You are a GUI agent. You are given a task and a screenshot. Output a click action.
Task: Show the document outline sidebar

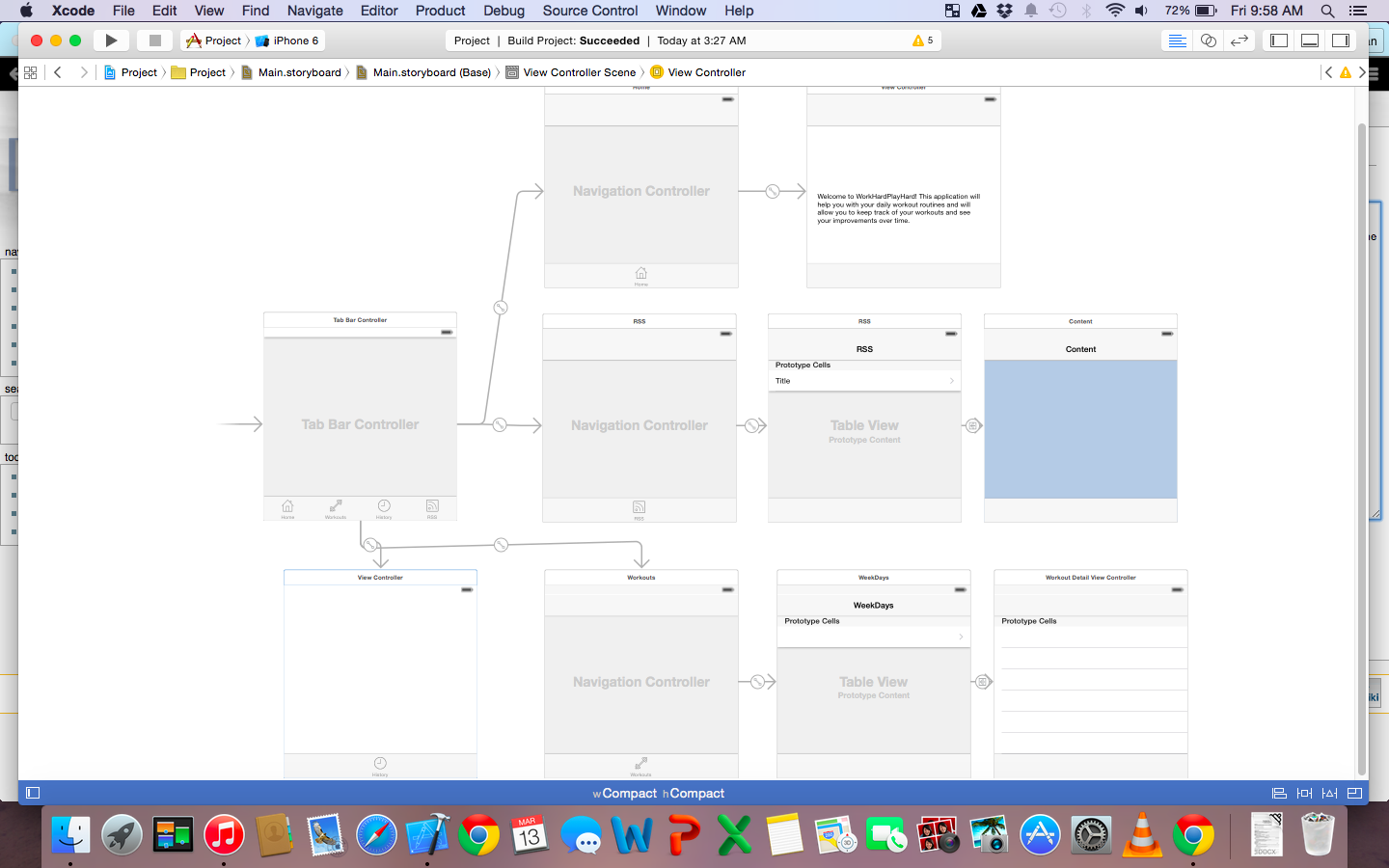click(x=33, y=793)
